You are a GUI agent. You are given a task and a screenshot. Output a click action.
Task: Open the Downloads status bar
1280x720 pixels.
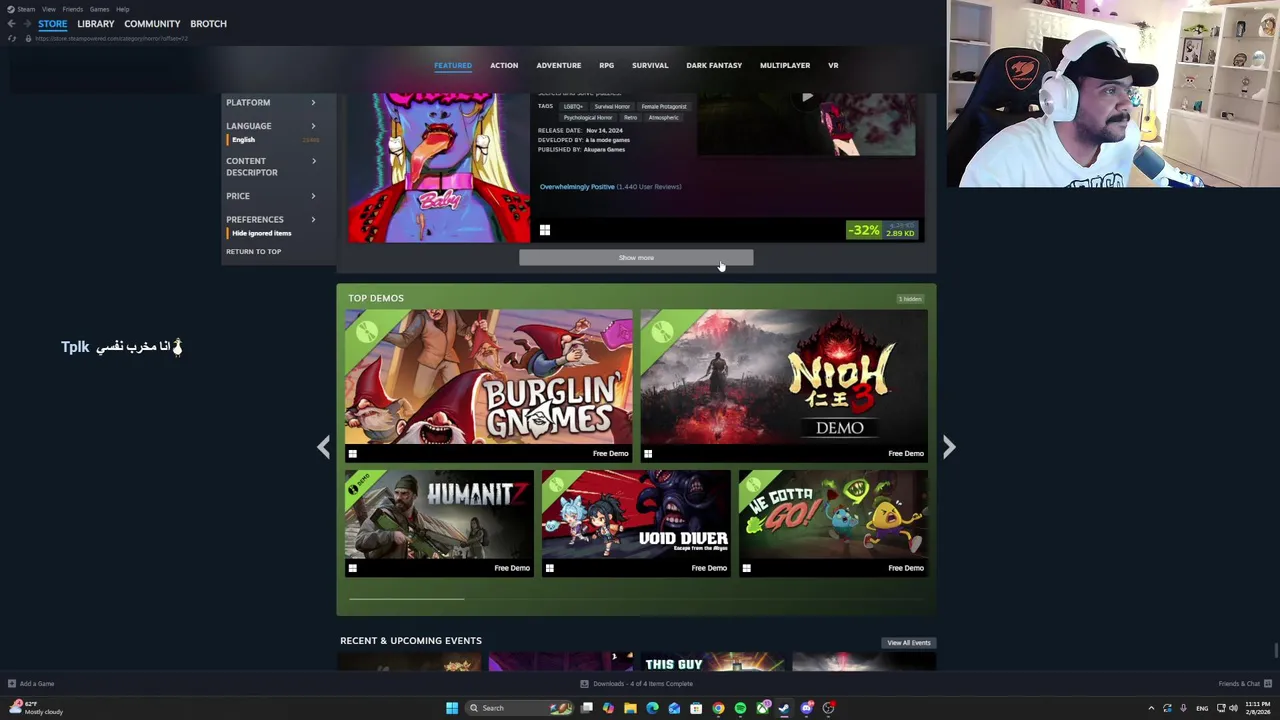point(636,684)
